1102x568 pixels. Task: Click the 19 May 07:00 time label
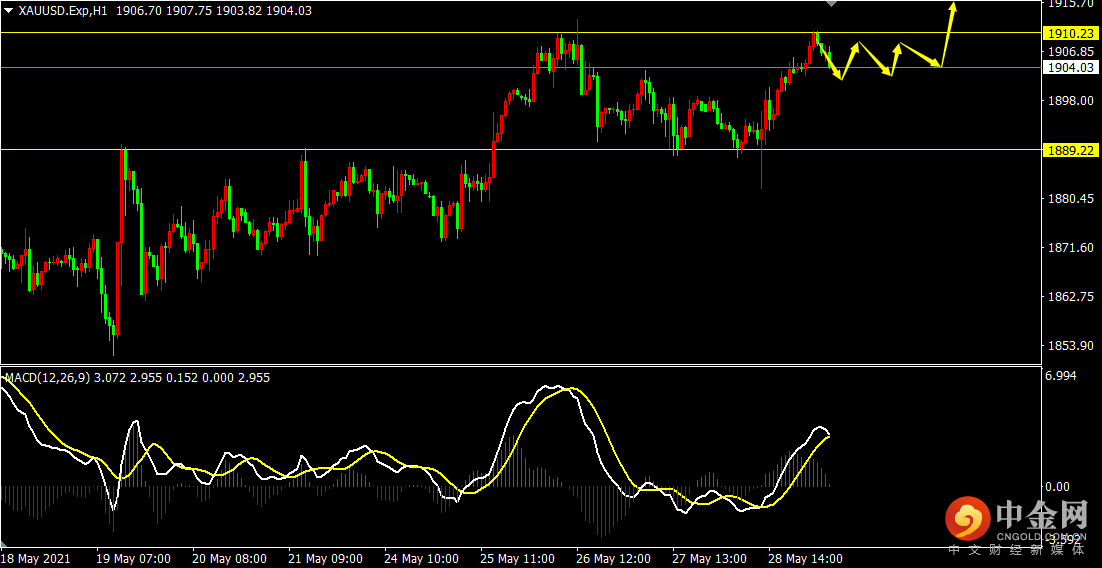[x=133, y=559]
